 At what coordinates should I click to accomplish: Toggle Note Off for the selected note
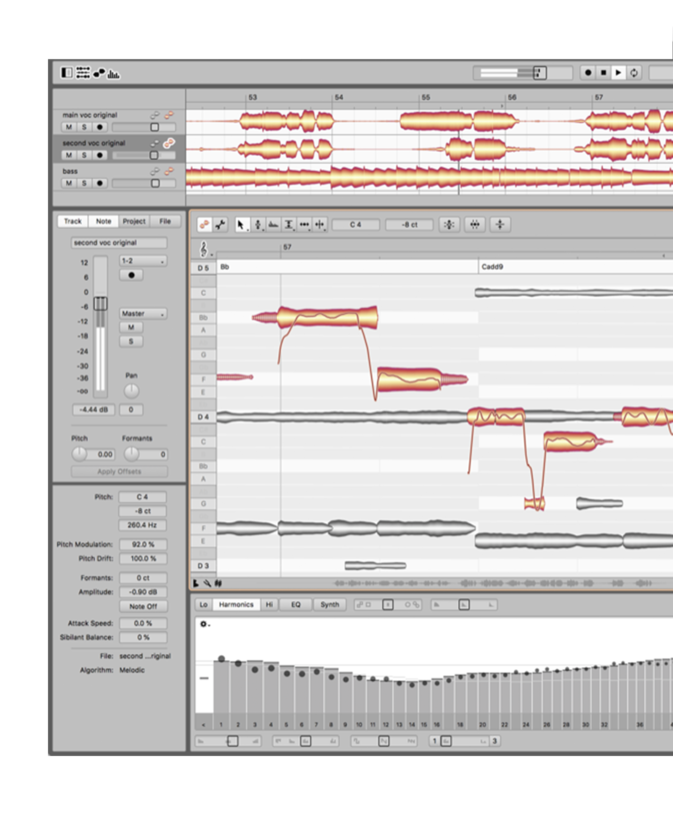pos(143,606)
